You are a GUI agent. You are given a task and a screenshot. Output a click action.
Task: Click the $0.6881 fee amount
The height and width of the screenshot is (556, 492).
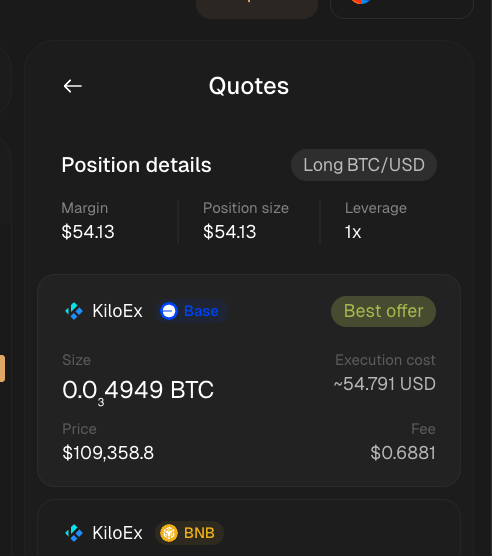pos(403,453)
